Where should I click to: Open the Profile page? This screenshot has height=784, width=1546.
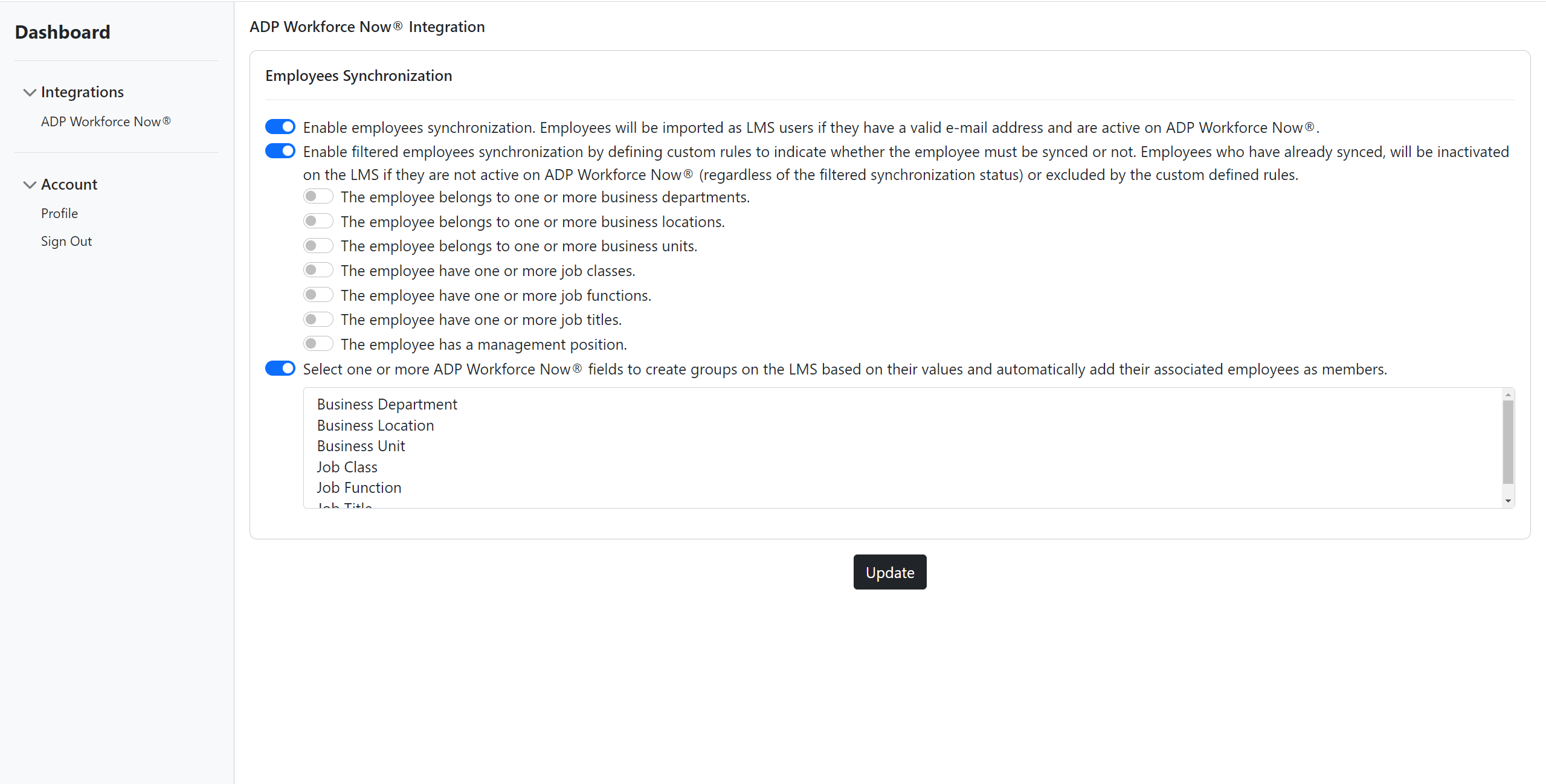(59, 213)
